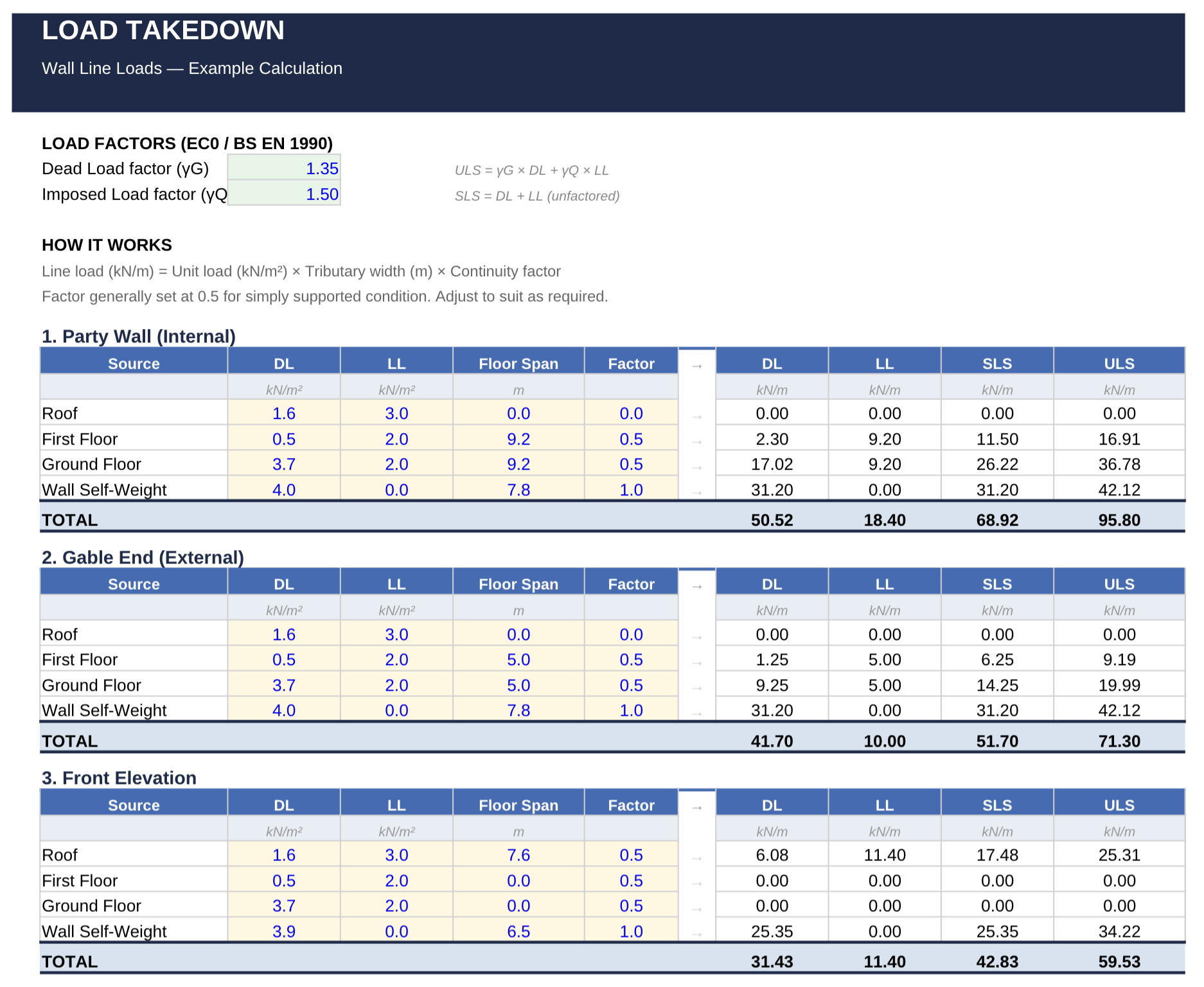Select the Front Elevation TOTAL row label
The image size is (1204, 987).
[x=69, y=961]
